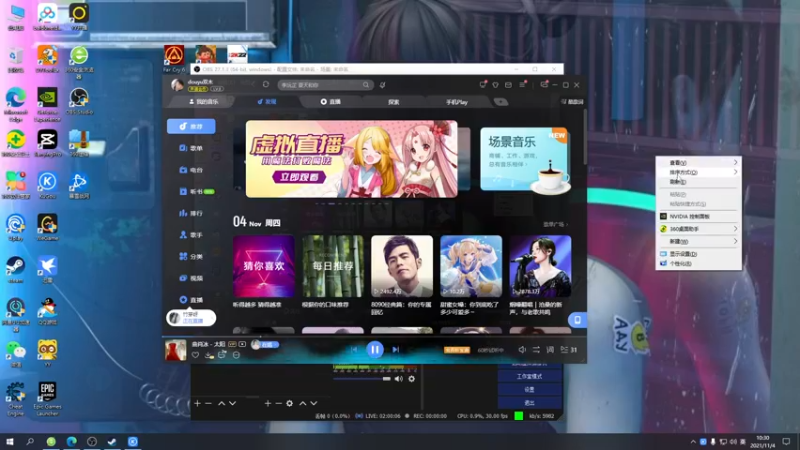The height and width of the screenshot is (450, 800).
Task: Open the mail messages icon in the title bar
Action: click(x=508, y=85)
